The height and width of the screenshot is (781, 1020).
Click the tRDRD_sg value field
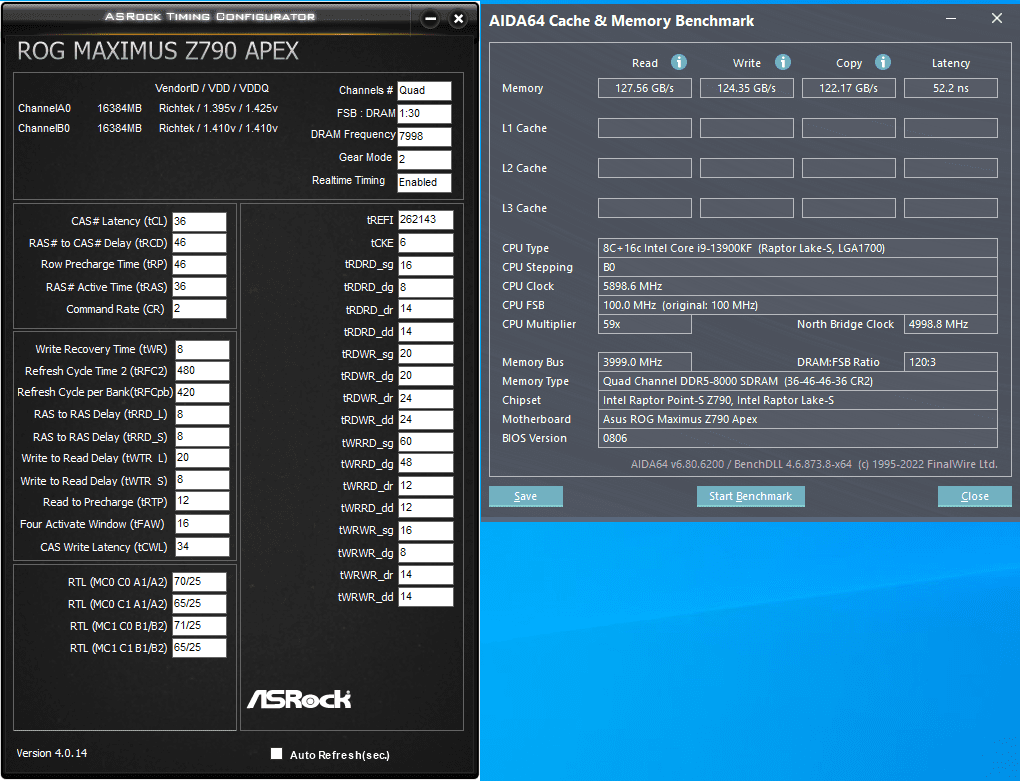pyautogui.click(x=425, y=266)
